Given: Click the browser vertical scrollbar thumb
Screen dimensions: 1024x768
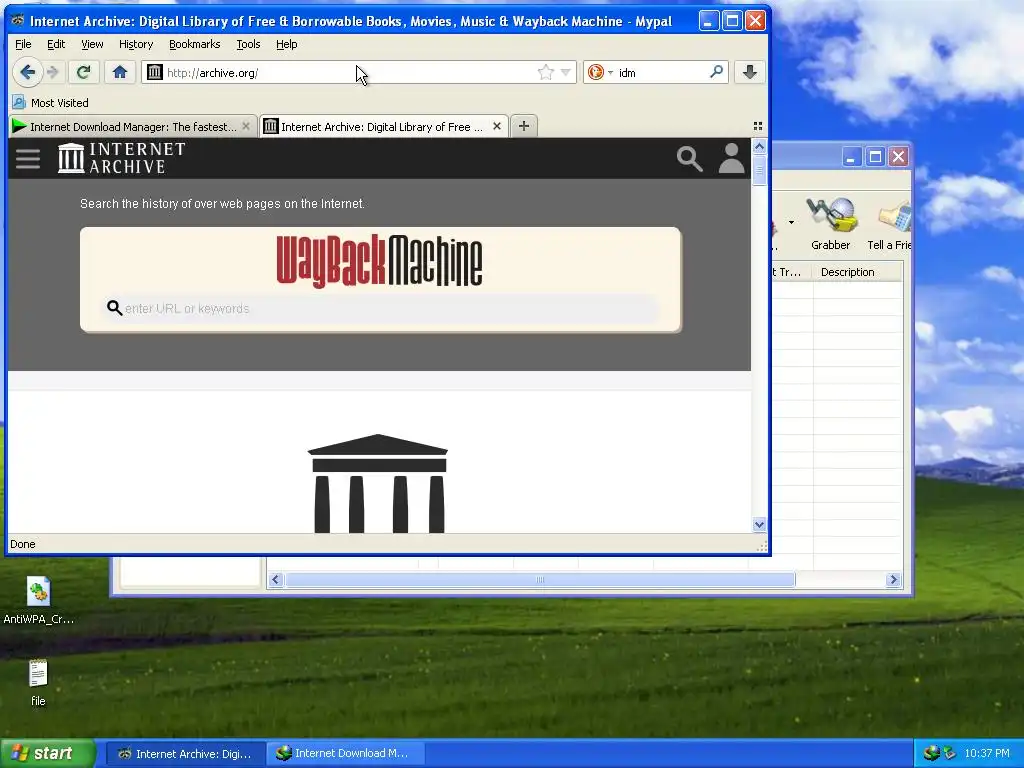Looking at the screenshot, I should pos(759,170).
